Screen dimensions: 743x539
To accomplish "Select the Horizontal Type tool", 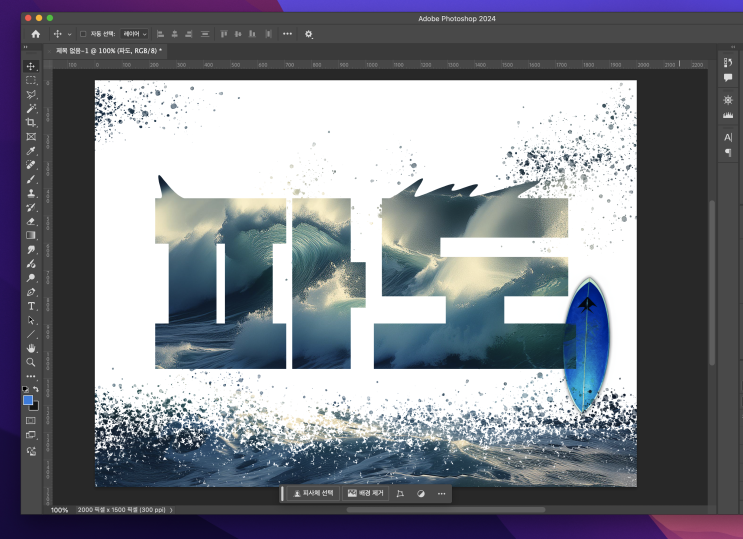I will (31, 306).
